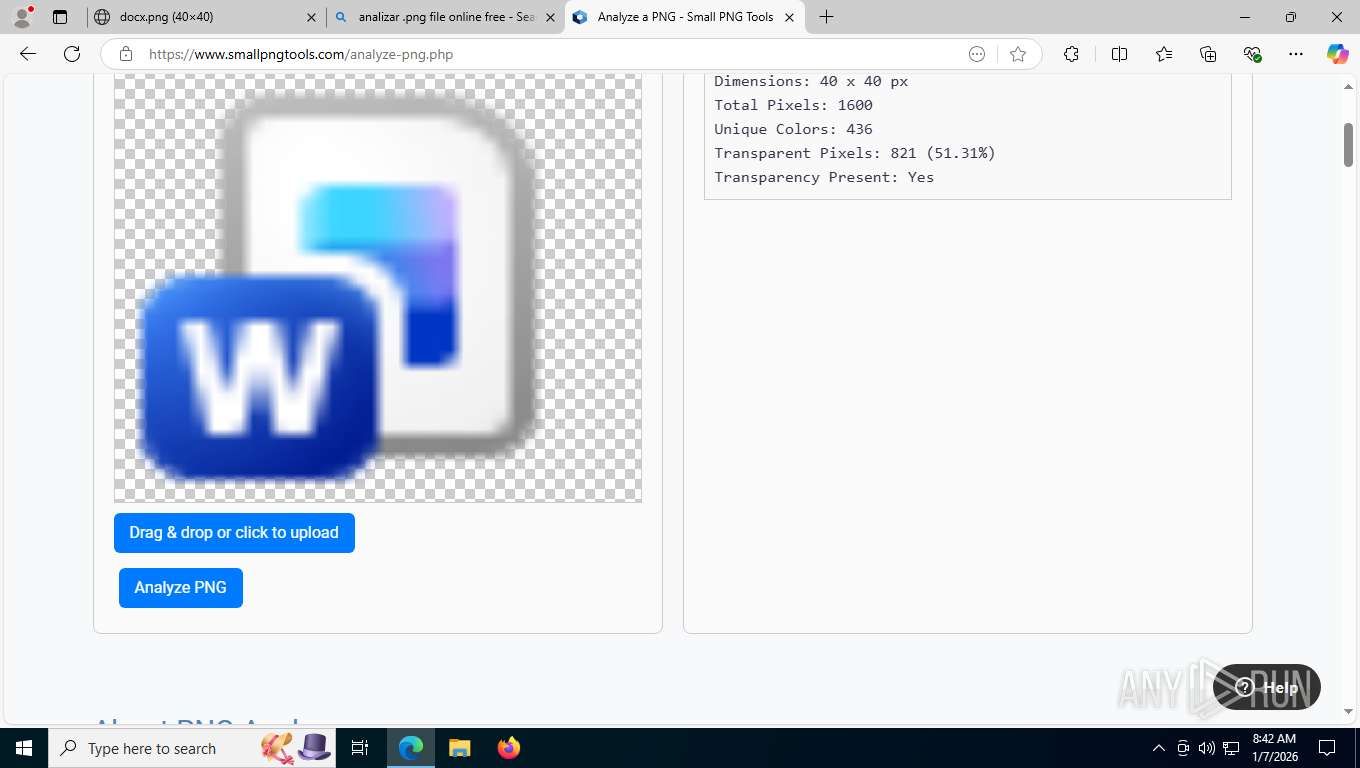1360x768 pixels.
Task: Open the 8:42 AM clock and calendar
Action: click(1274, 748)
